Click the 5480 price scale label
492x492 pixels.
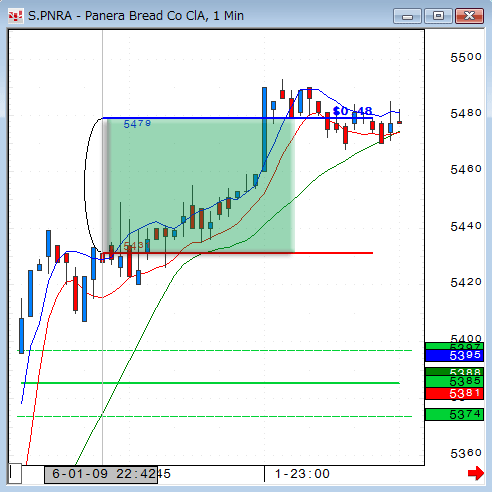pyautogui.click(x=466, y=113)
